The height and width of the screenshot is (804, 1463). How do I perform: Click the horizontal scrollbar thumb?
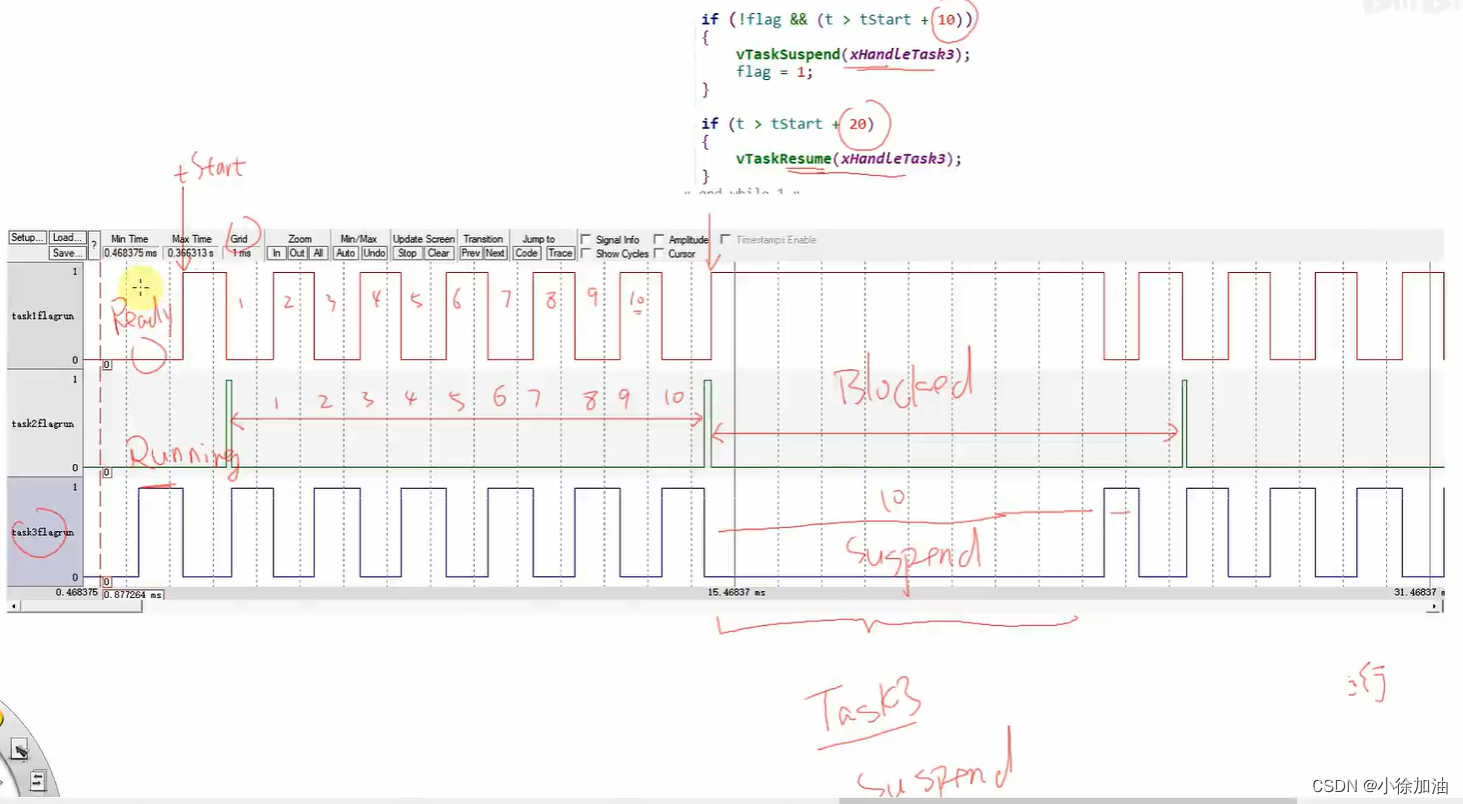point(80,606)
